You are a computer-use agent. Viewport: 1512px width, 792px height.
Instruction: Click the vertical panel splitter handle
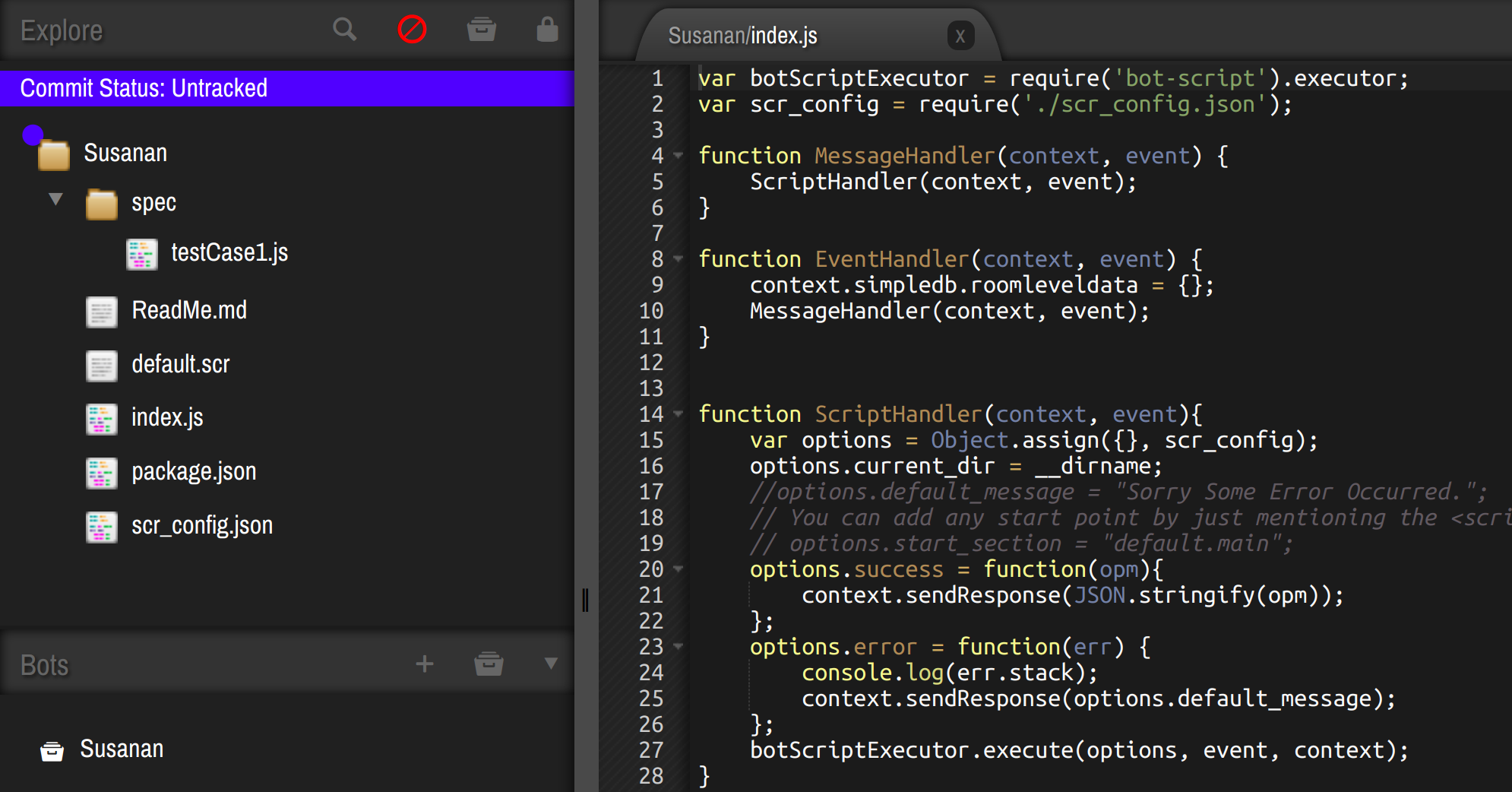[585, 600]
